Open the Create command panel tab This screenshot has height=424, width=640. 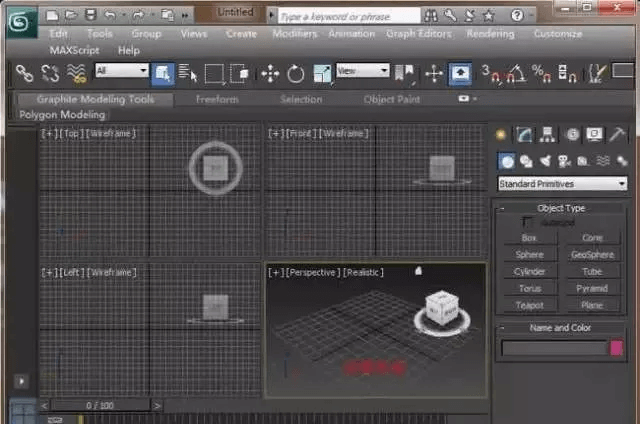pyautogui.click(x=501, y=134)
